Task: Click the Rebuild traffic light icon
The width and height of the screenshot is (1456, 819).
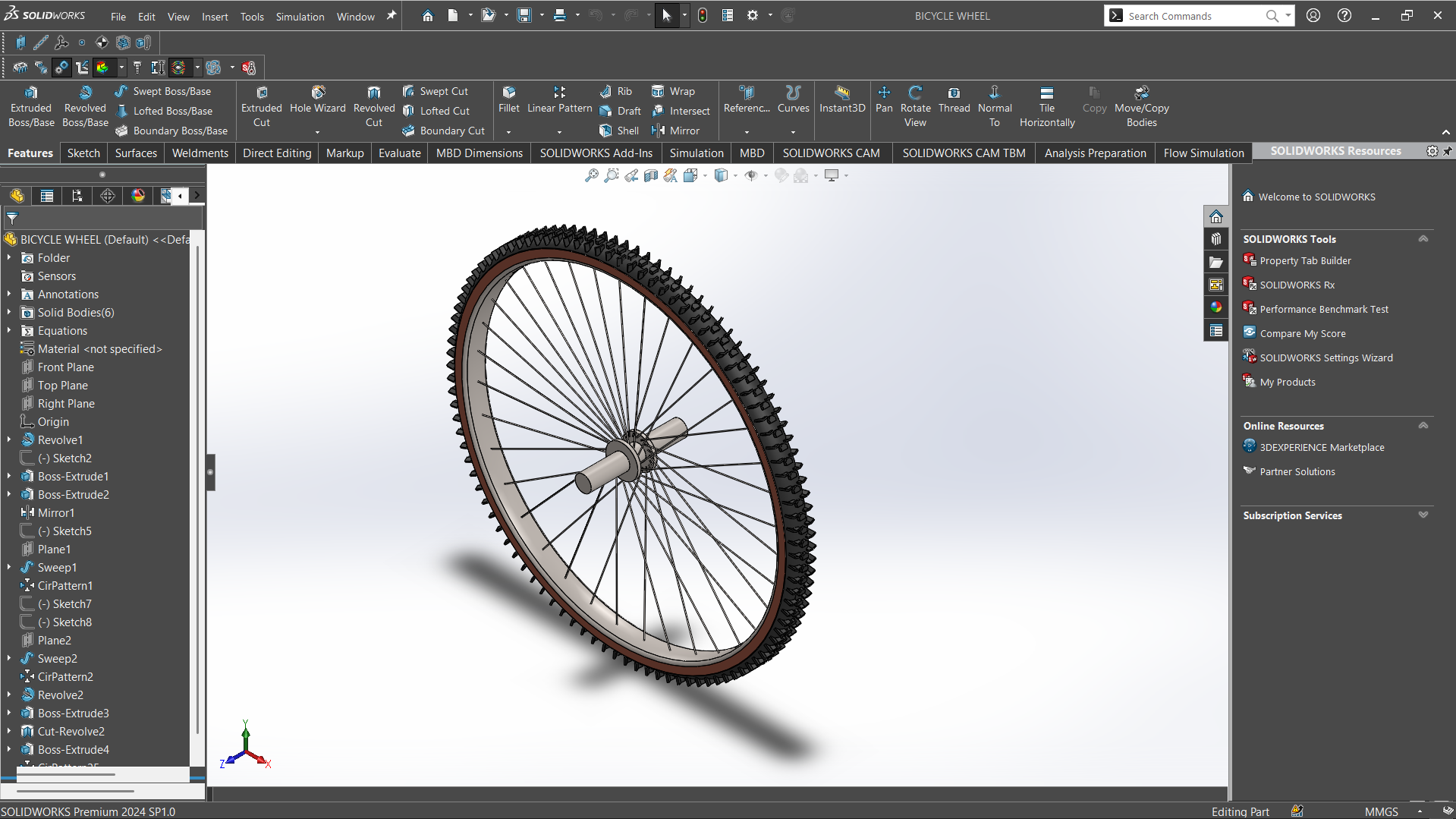Action: [x=703, y=16]
